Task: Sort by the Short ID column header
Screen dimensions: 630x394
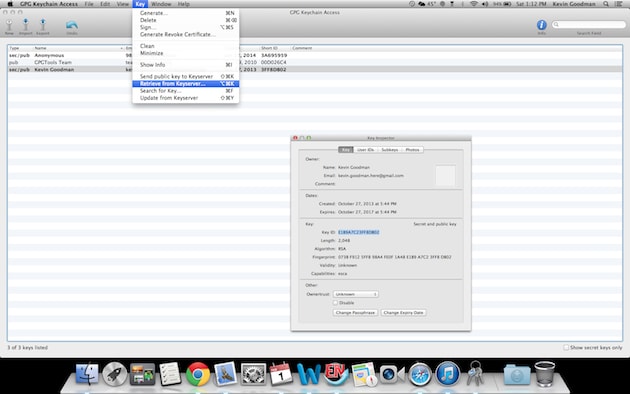Action: pos(274,48)
